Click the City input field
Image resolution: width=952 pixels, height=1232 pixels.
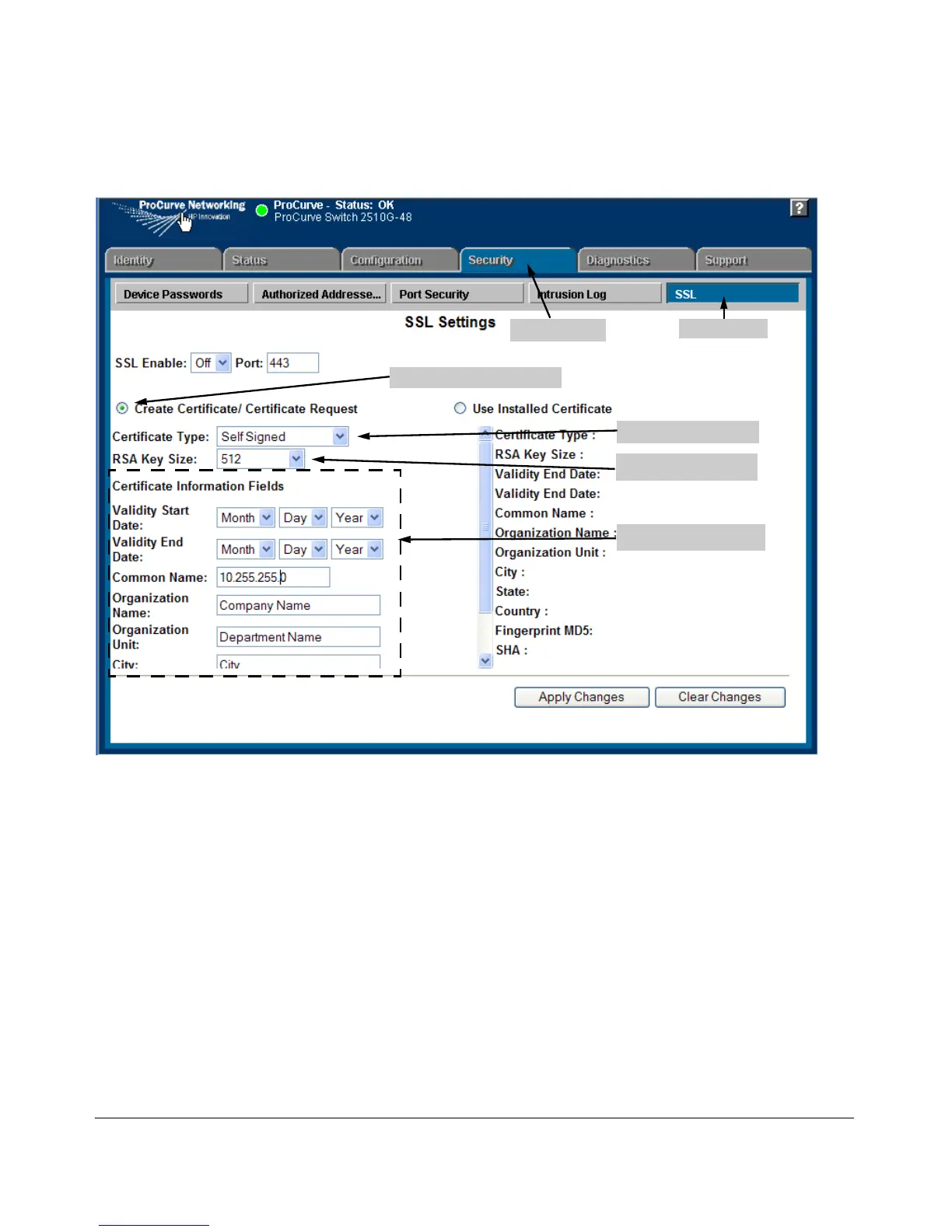(299, 663)
